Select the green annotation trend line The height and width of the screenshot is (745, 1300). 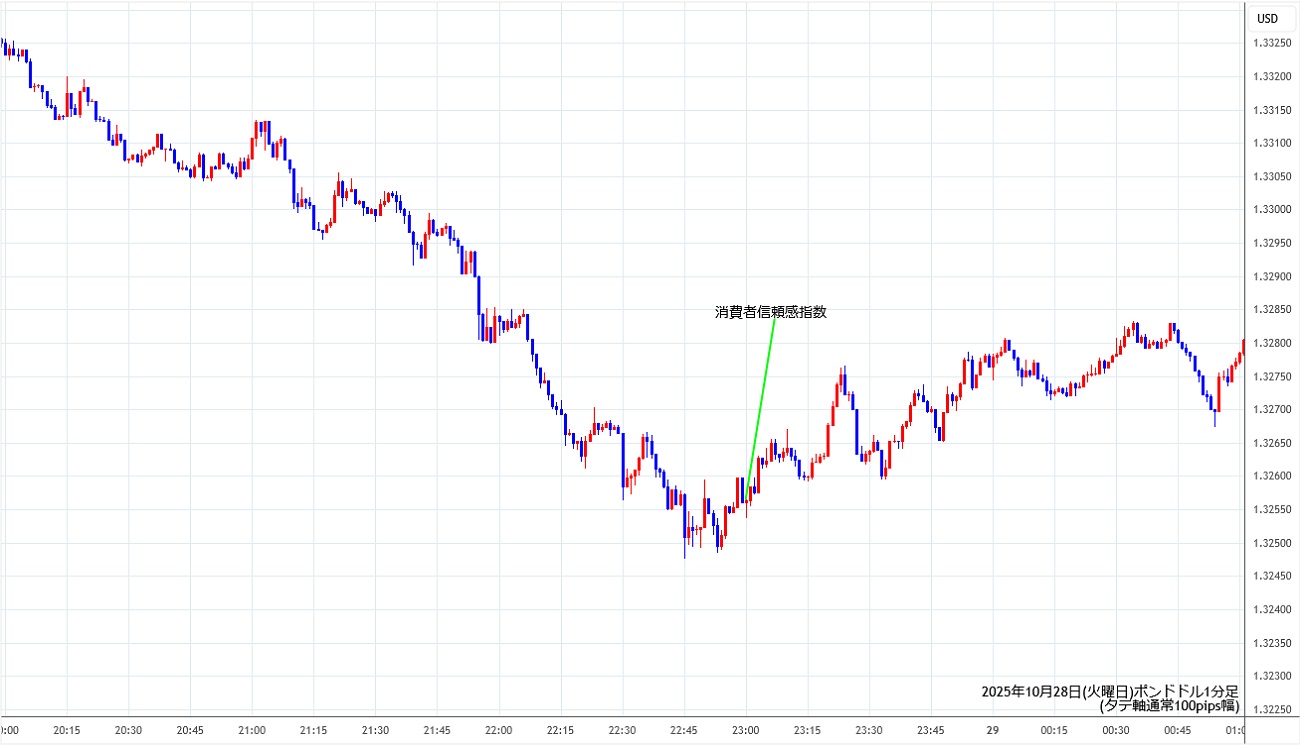click(762, 400)
